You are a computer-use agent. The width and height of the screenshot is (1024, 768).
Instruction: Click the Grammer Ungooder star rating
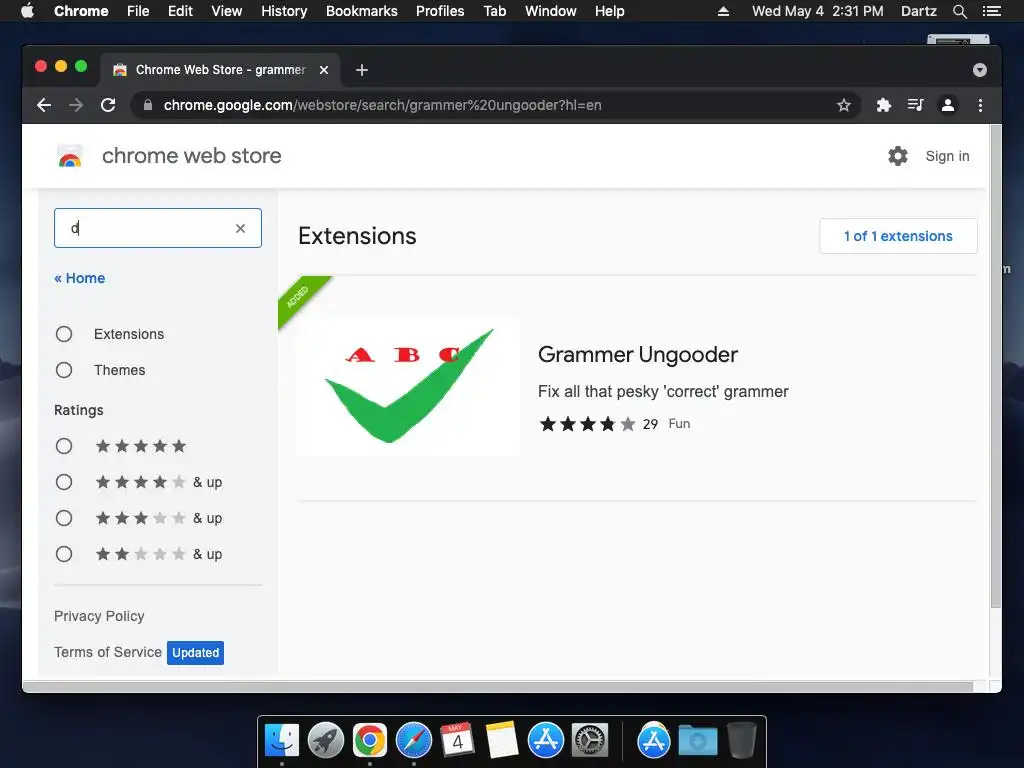point(587,424)
